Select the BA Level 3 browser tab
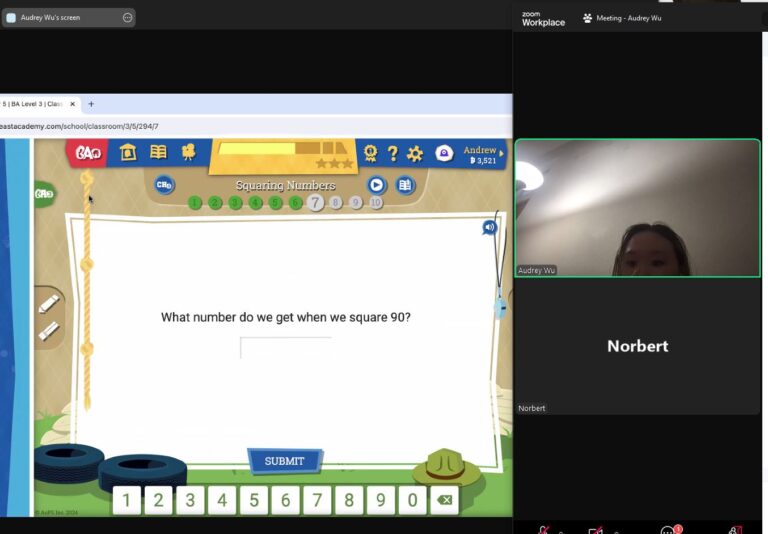This screenshot has width=768, height=534. pyautogui.click(x=32, y=104)
